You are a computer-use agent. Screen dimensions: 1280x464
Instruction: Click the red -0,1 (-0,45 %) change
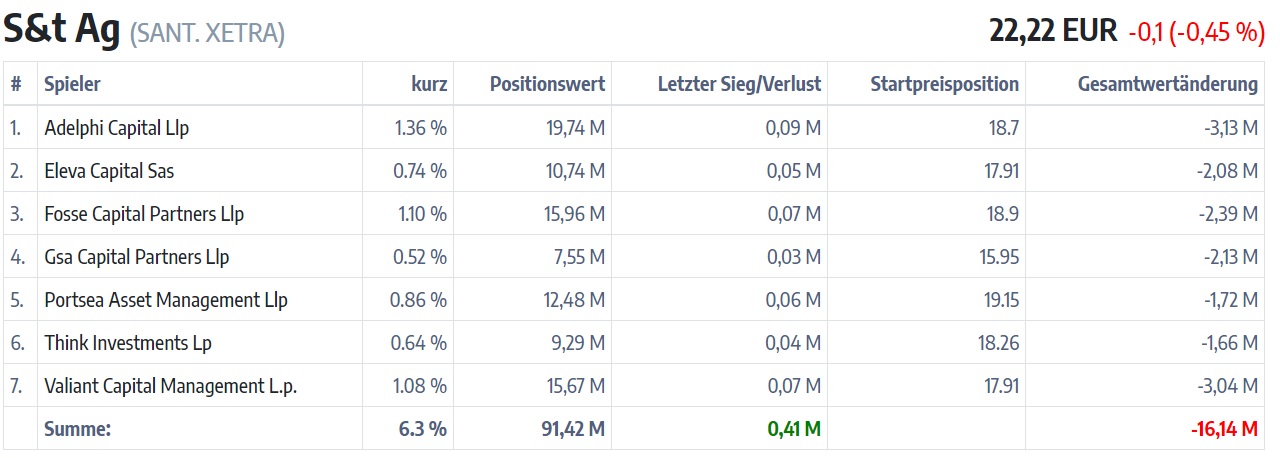[1196, 32]
